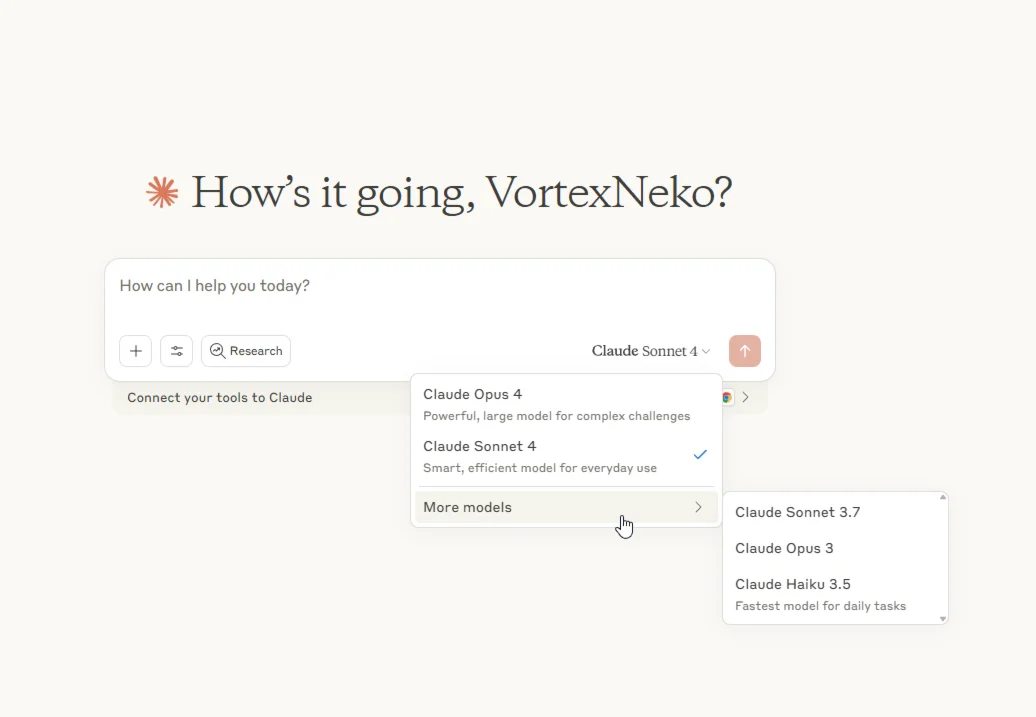Follow the Connect your tools to Claude link

click(x=220, y=397)
